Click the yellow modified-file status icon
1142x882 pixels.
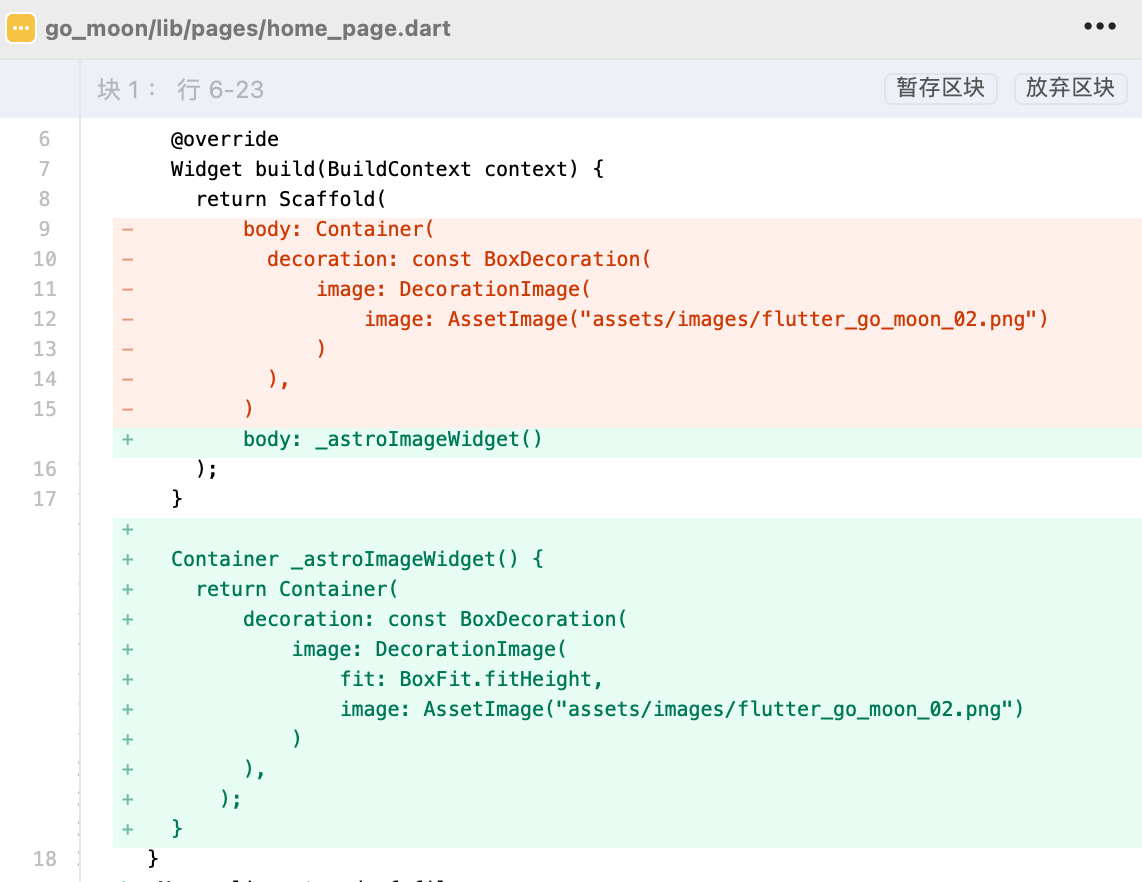pos(21,28)
